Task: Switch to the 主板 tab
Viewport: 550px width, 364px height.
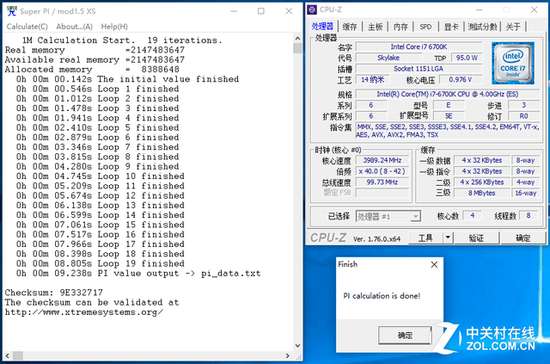Action: [375, 27]
